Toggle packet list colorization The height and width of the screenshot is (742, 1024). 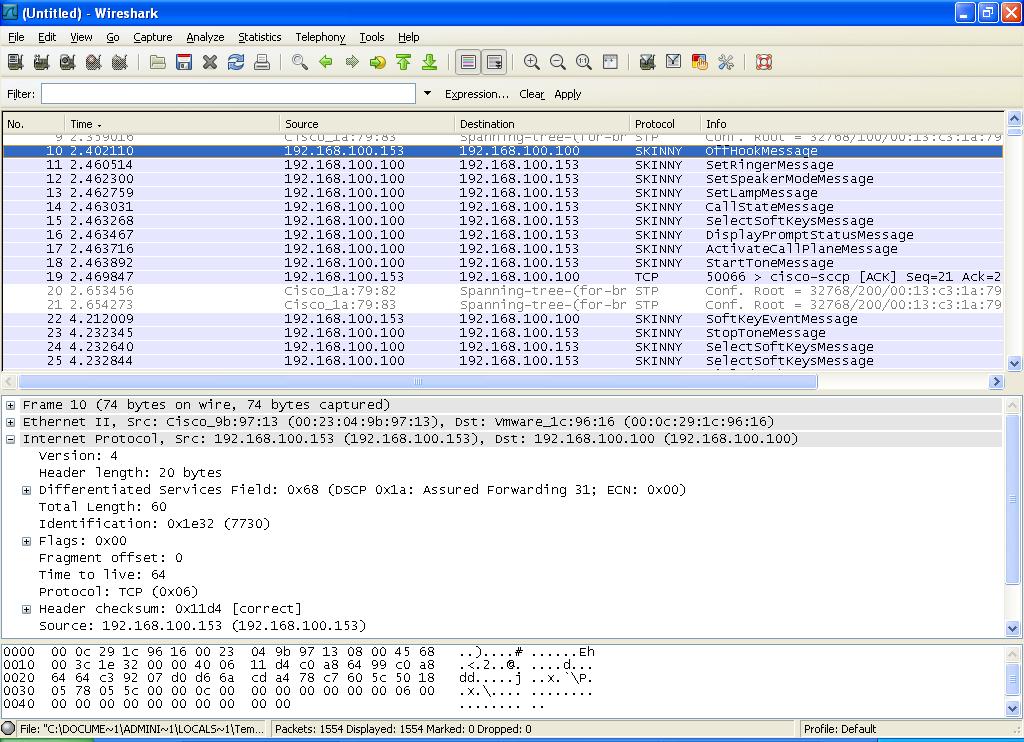[x=468, y=62]
